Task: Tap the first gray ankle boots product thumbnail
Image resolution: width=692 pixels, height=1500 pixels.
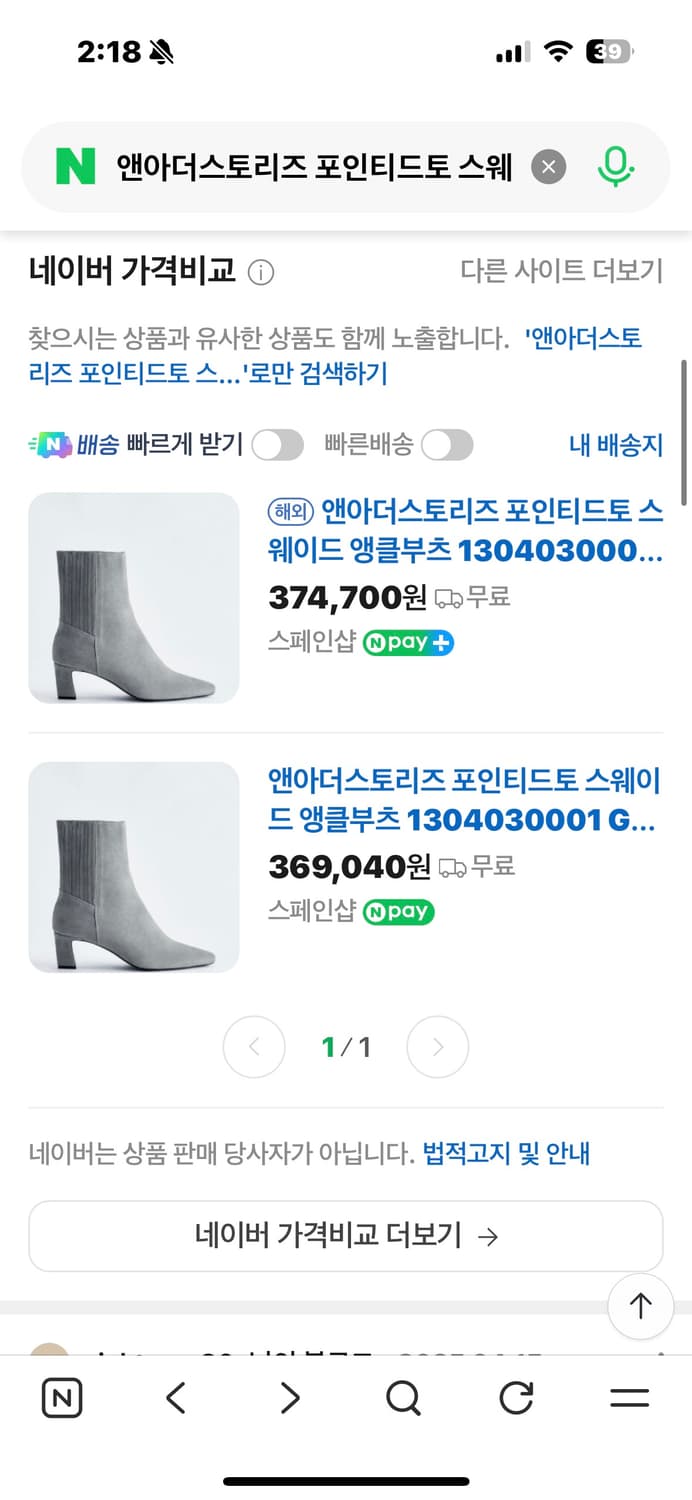Action: 133,597
